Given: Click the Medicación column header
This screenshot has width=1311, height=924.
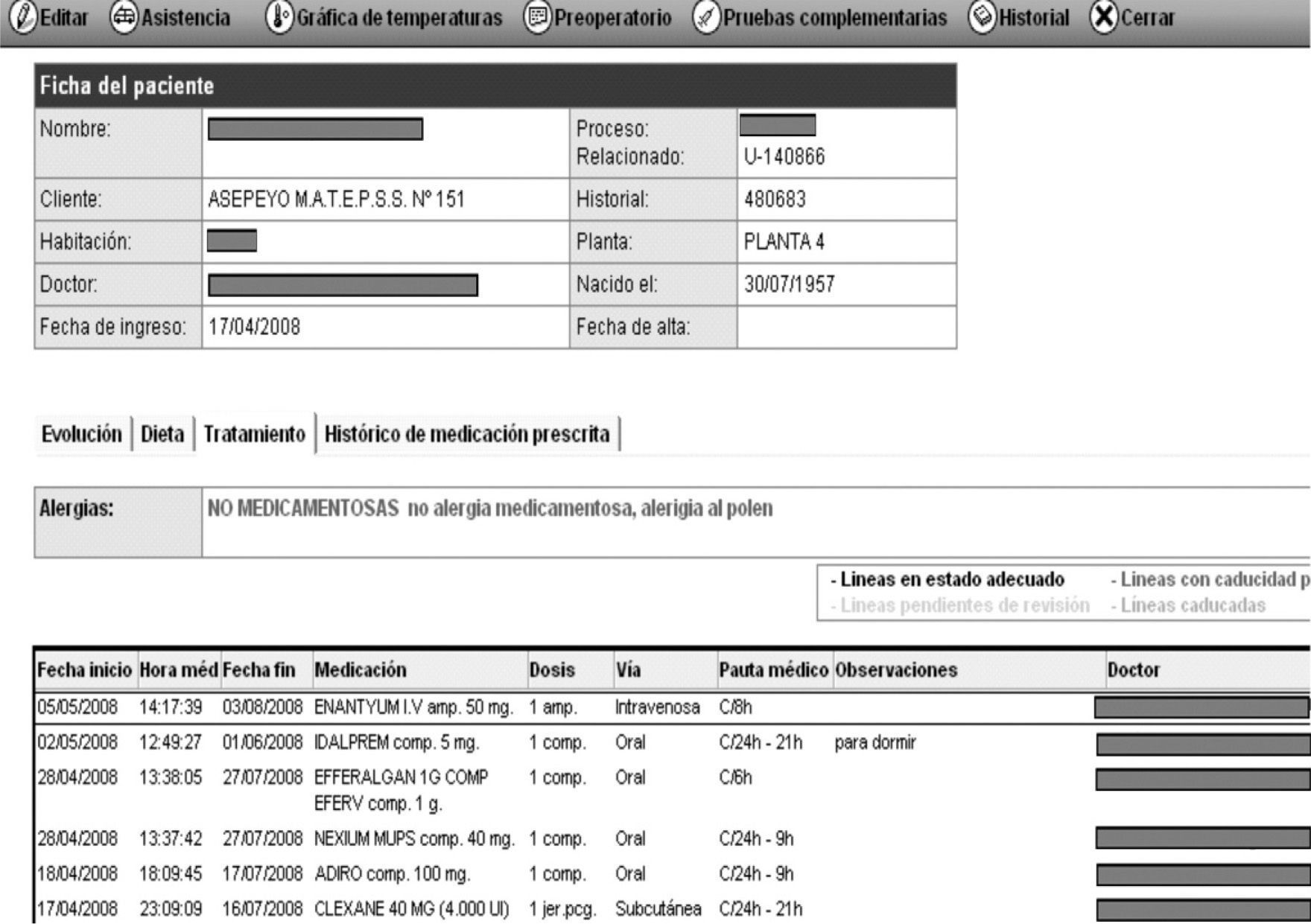Looking at the screenshot, I should [x=361, y=670].
